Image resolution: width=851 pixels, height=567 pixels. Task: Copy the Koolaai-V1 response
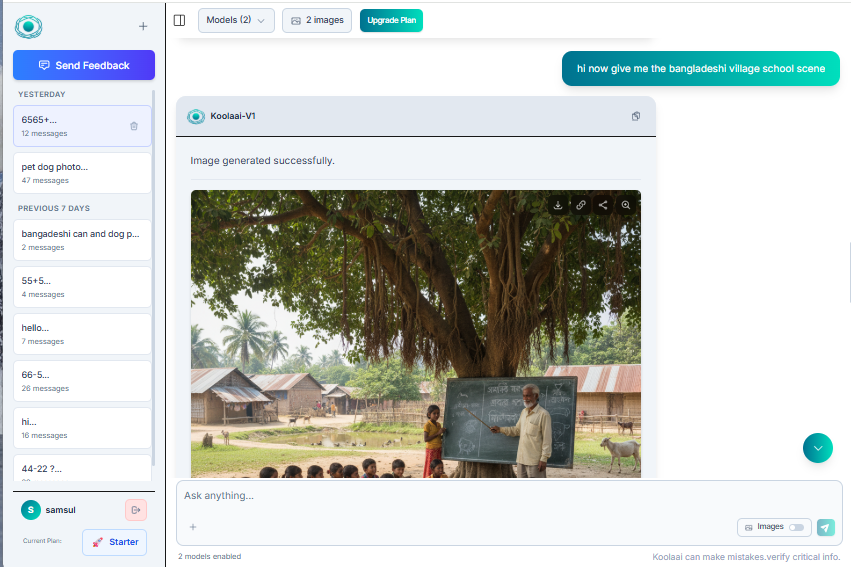pyautogui.click(x=636, y=116)
